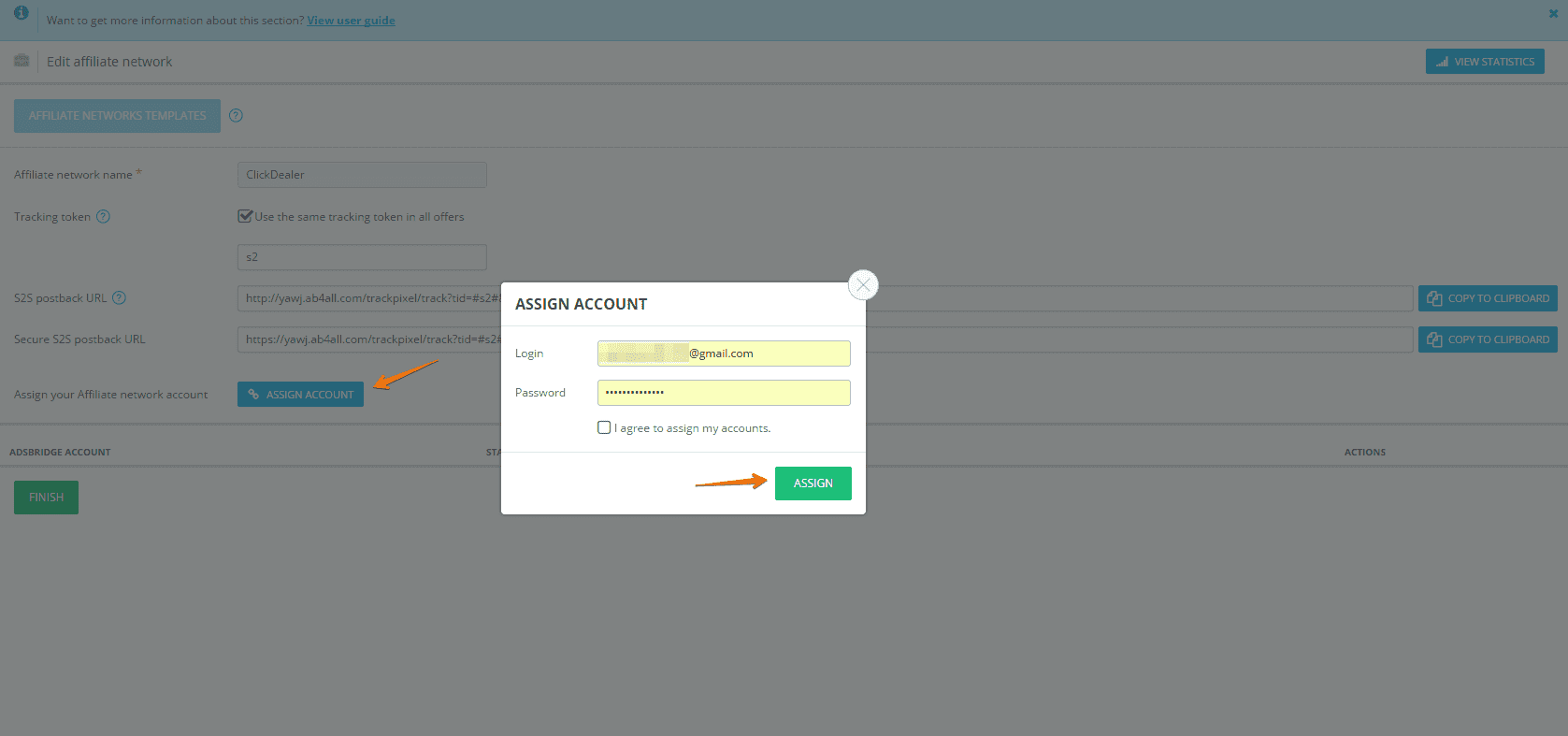Image resolution: width=1568 pixels, height=736 pixels.
Task: Open the View user guide link
Action: click(352, 21)
